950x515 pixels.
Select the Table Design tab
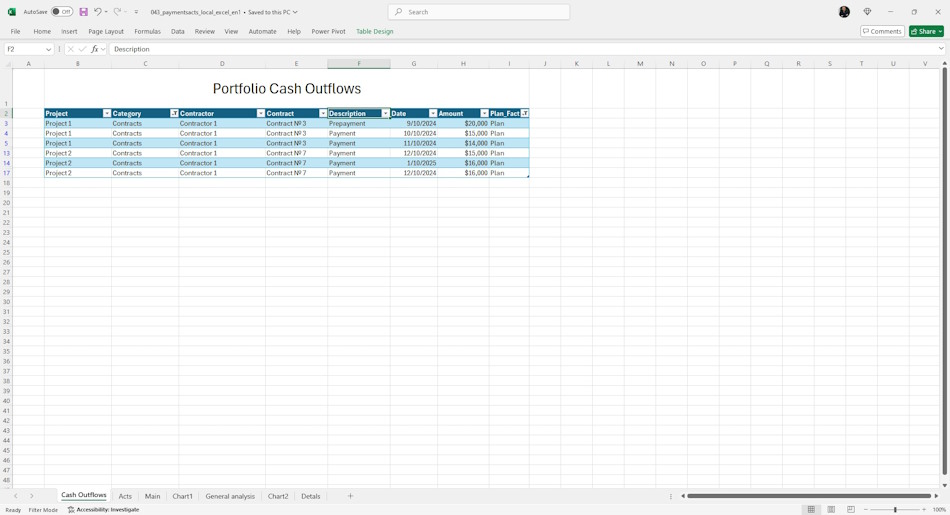point(374,31)
